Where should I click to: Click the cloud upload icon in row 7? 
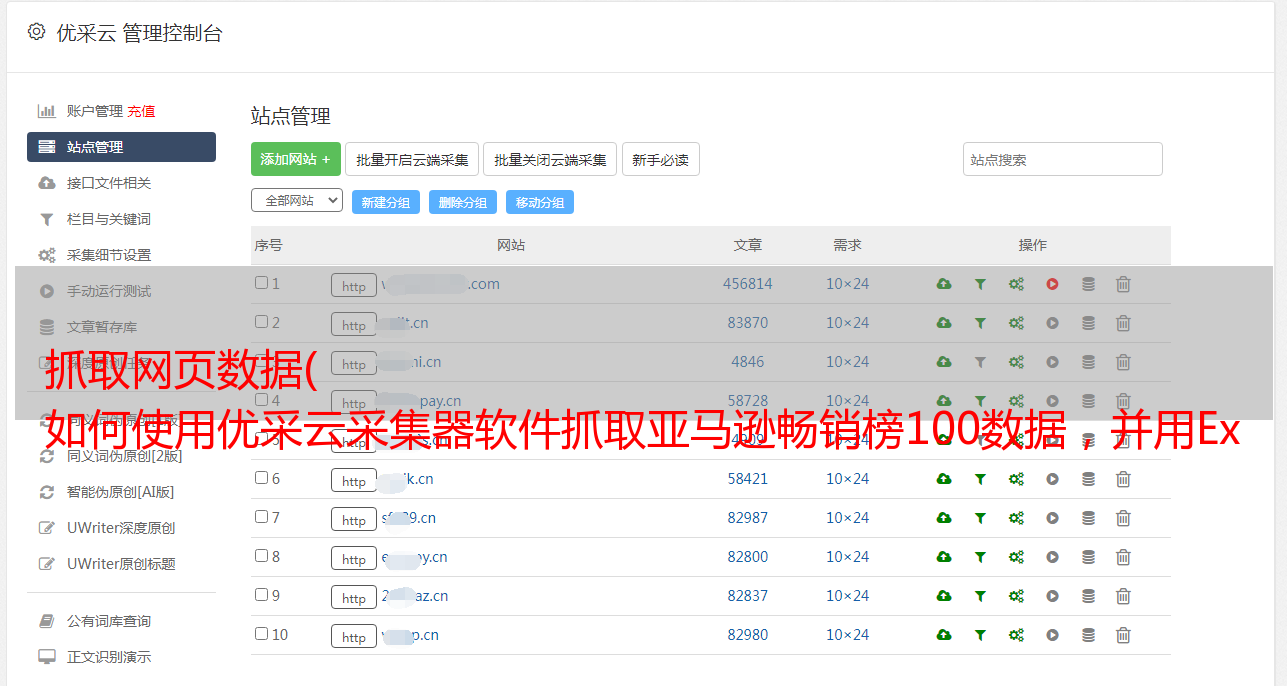(x=944, y=518)
